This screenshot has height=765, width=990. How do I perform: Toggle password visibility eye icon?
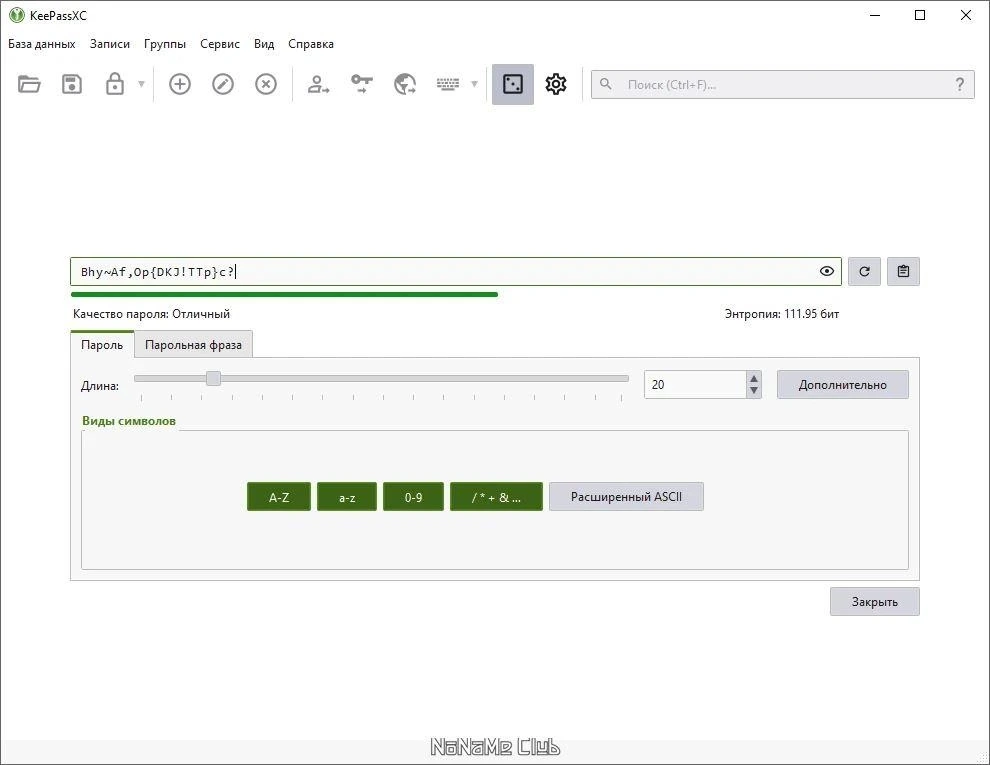(x=826, y=271)
